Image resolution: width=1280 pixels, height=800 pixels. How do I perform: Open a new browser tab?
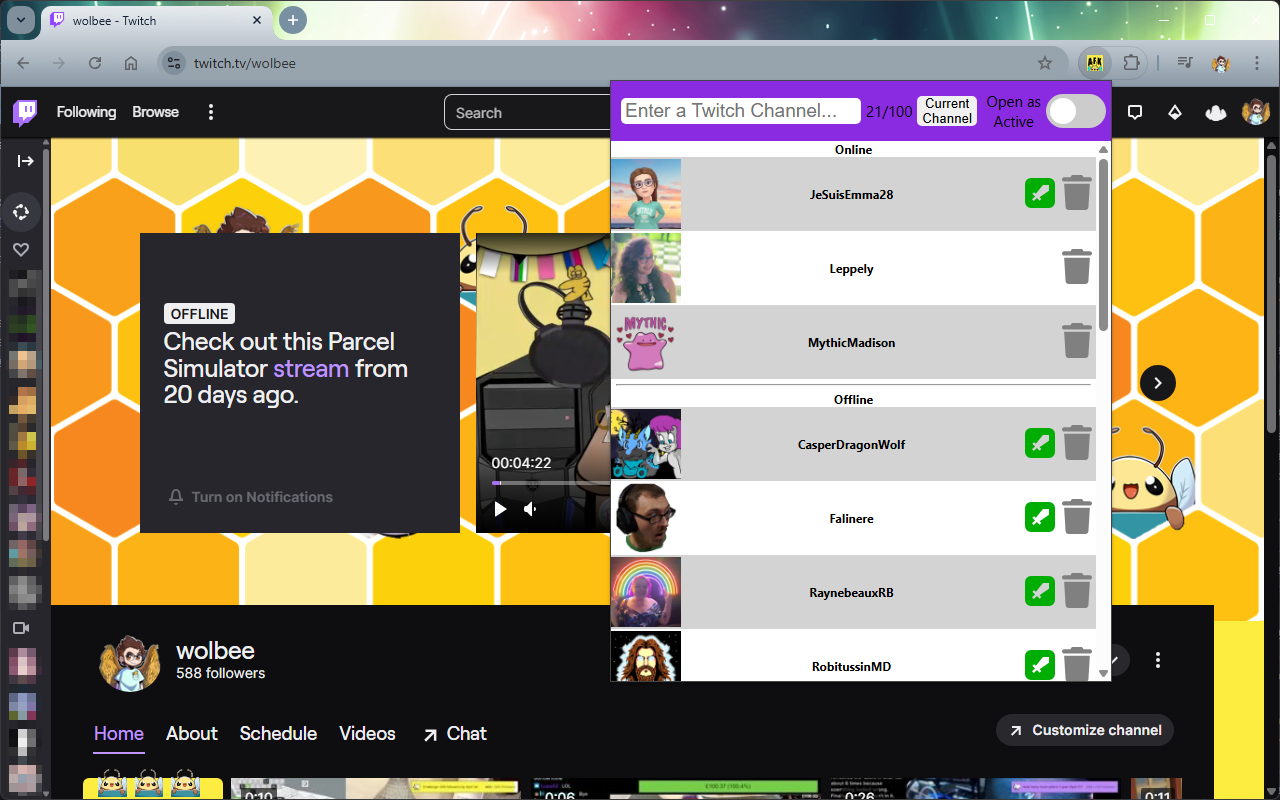coord(293,20)
